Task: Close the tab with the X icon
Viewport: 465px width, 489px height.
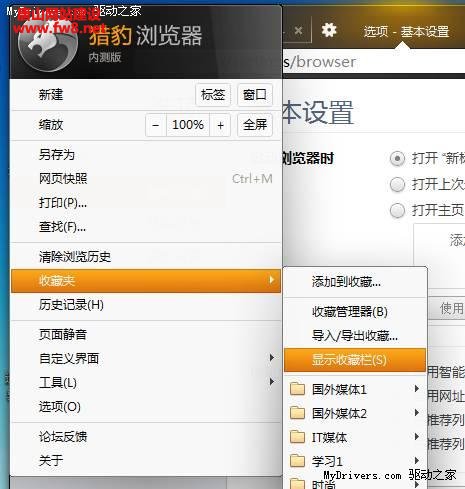Action: point(299,31)
